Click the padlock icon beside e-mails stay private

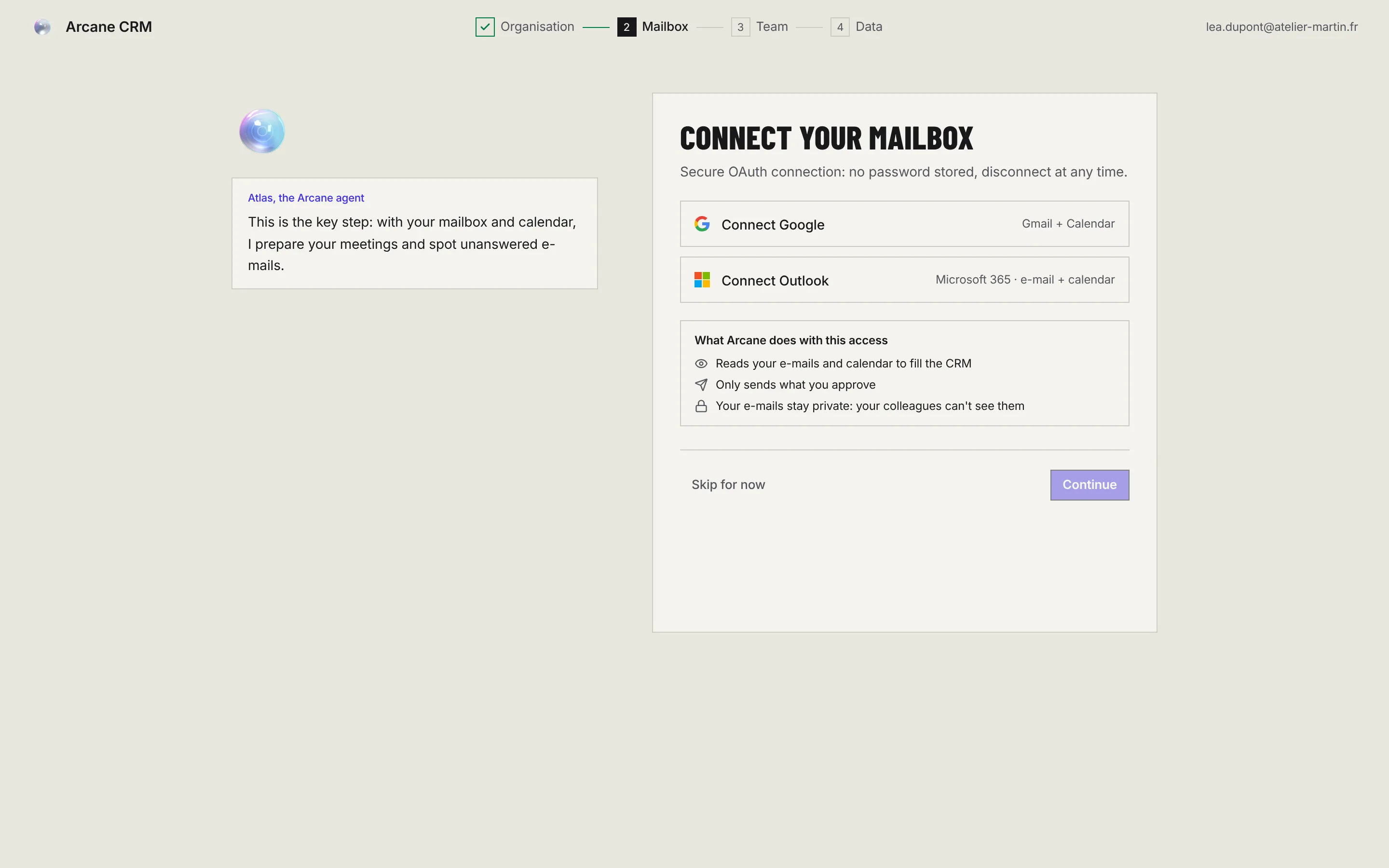pyautogui.click(x=701, y=406)
